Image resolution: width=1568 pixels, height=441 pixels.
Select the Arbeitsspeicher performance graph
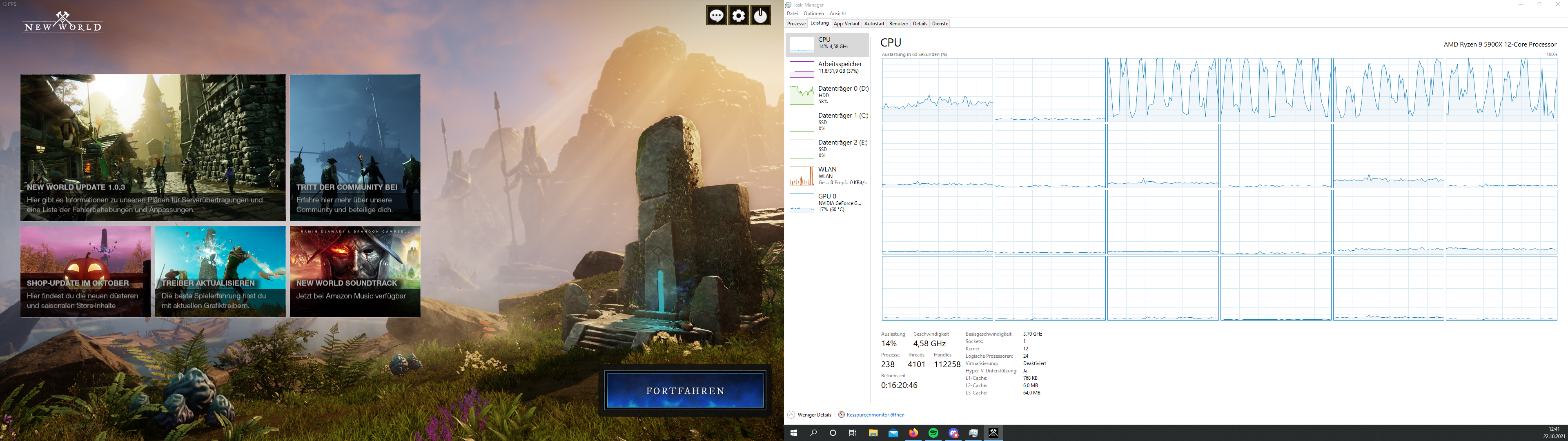828,68
